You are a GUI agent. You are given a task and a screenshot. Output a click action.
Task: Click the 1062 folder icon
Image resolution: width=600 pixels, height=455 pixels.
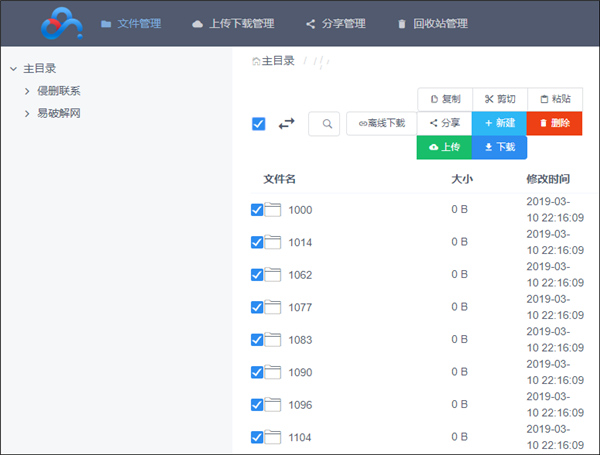coord(273,275)
